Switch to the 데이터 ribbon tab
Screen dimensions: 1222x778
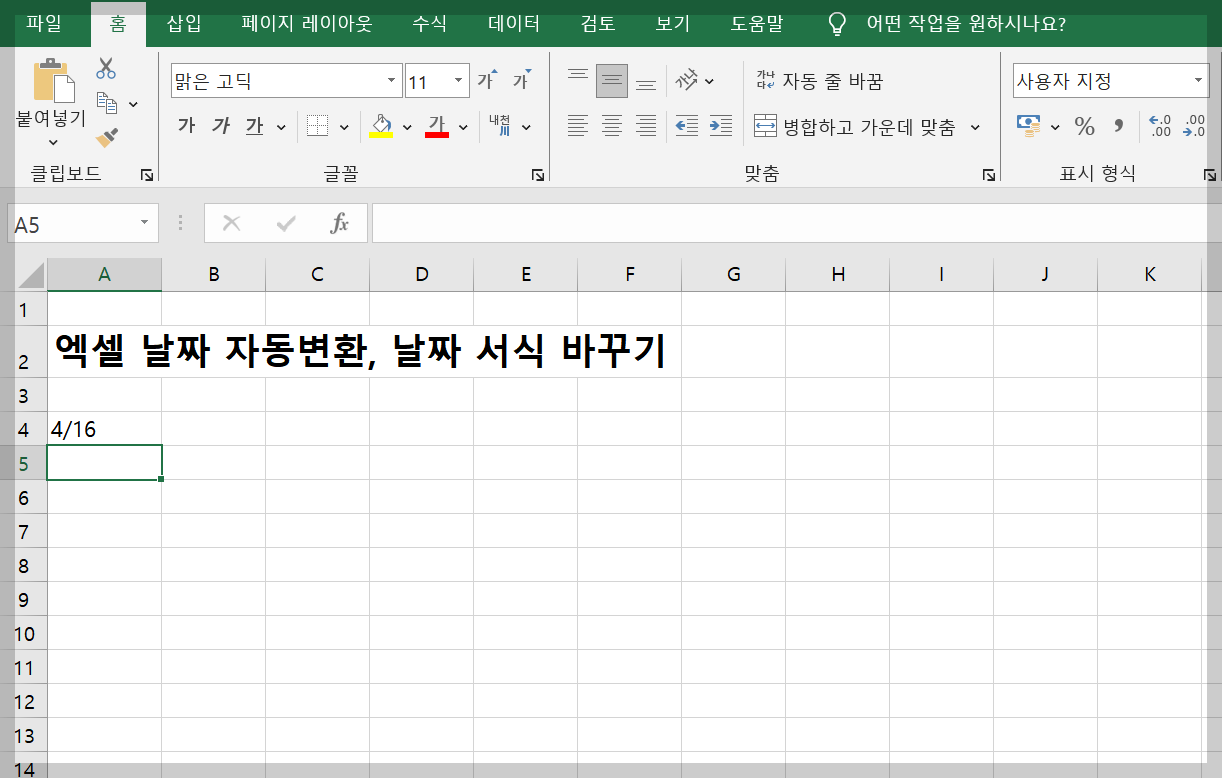coord(512,24)
